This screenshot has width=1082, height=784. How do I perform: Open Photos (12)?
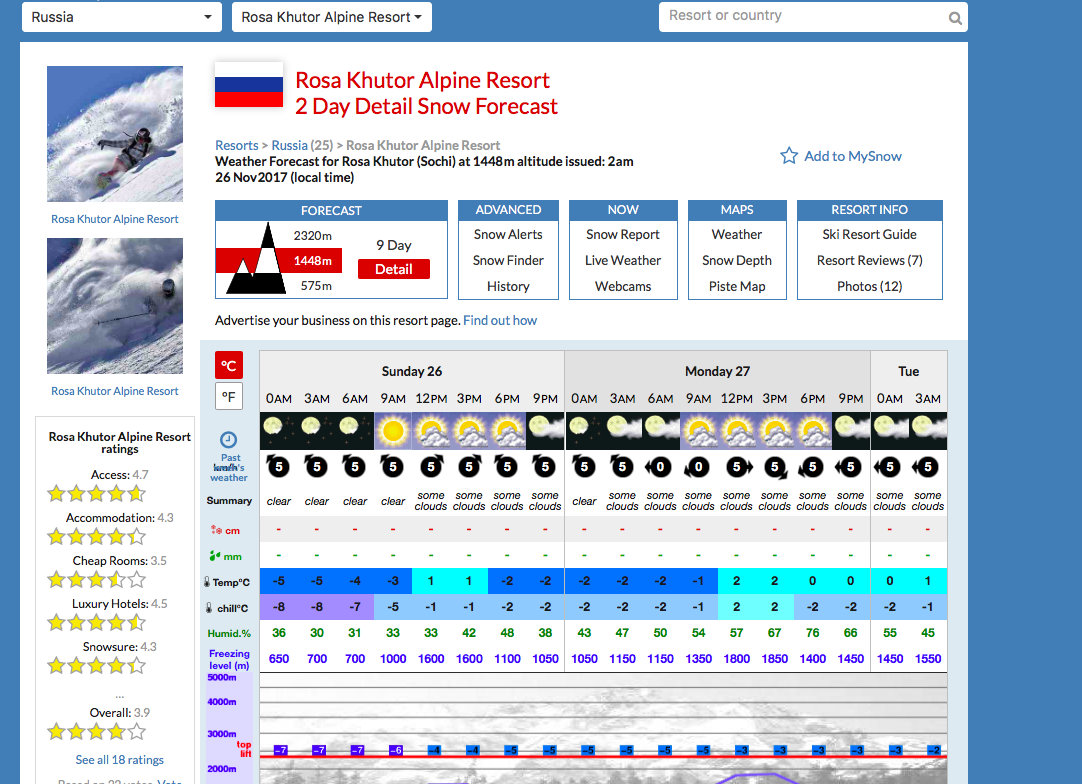[x=869, y=286]
